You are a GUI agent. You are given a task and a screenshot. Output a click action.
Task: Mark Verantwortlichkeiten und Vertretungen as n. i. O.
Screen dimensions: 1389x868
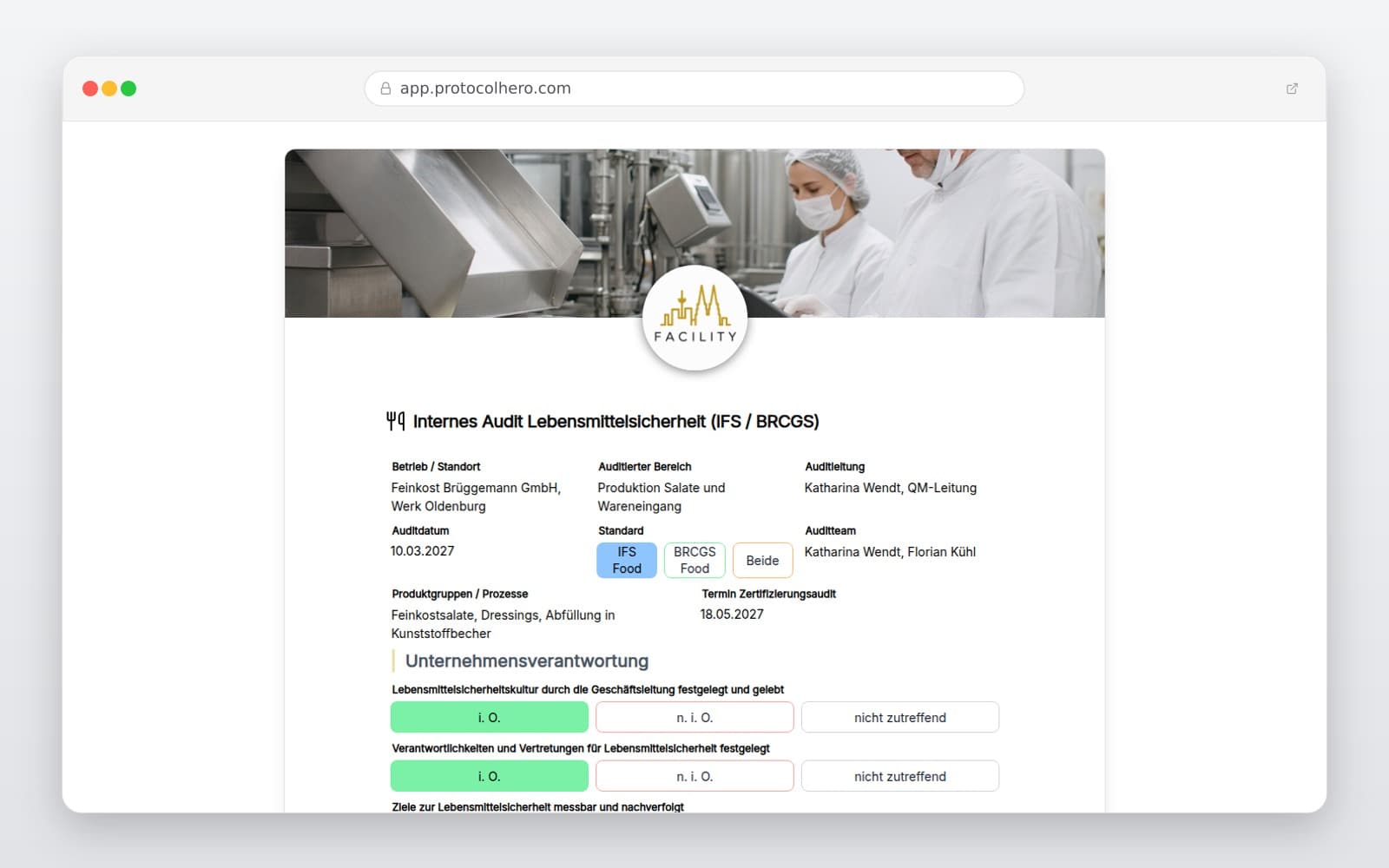click(x=694, y=776)
